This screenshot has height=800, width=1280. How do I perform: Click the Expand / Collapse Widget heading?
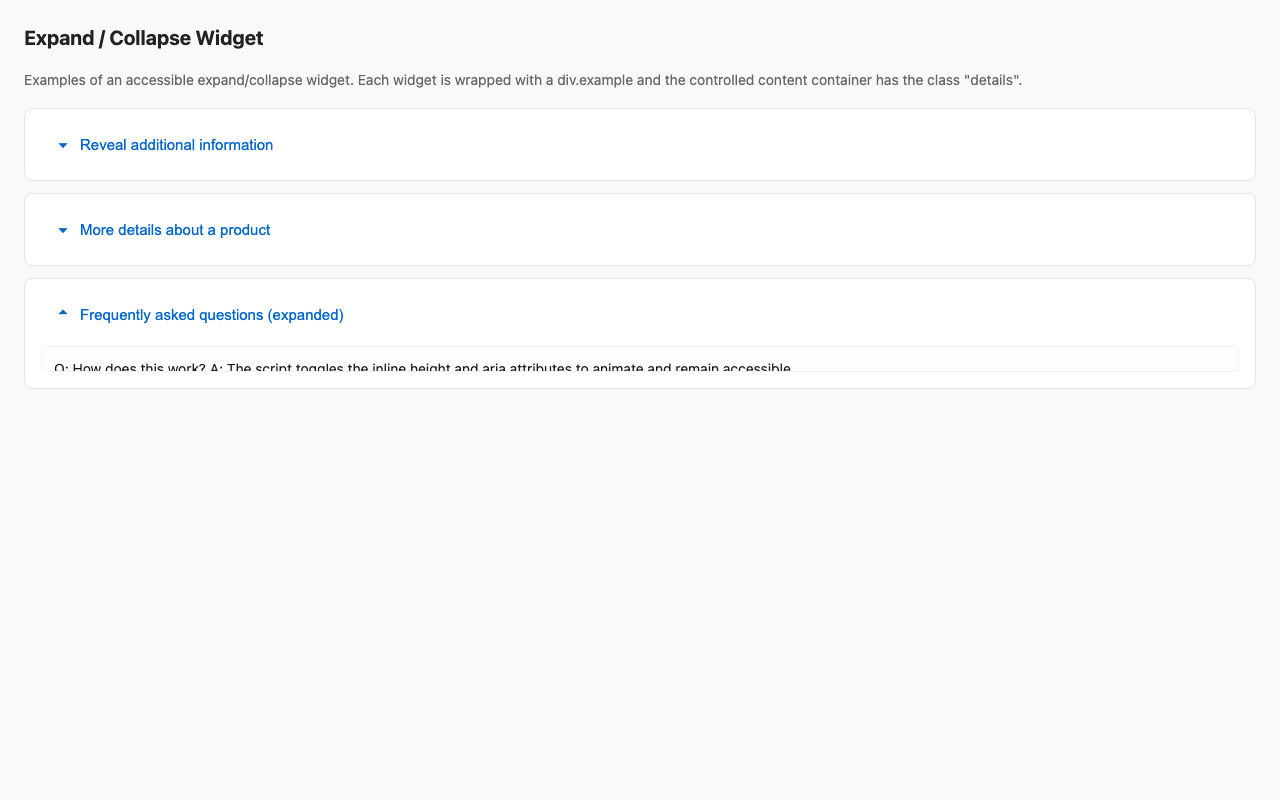tap(143, 38)
